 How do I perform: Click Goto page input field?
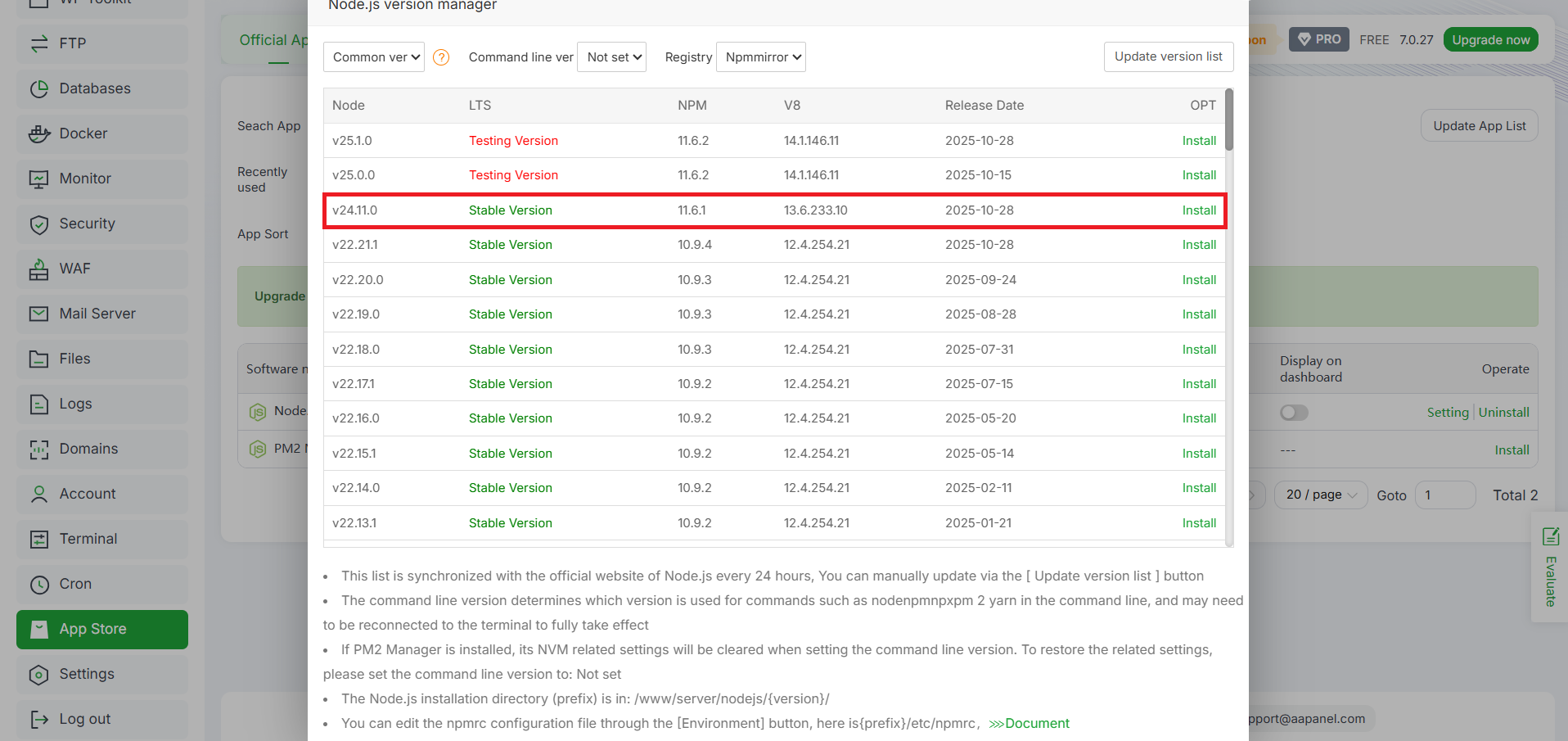[x=1445, y=495]
